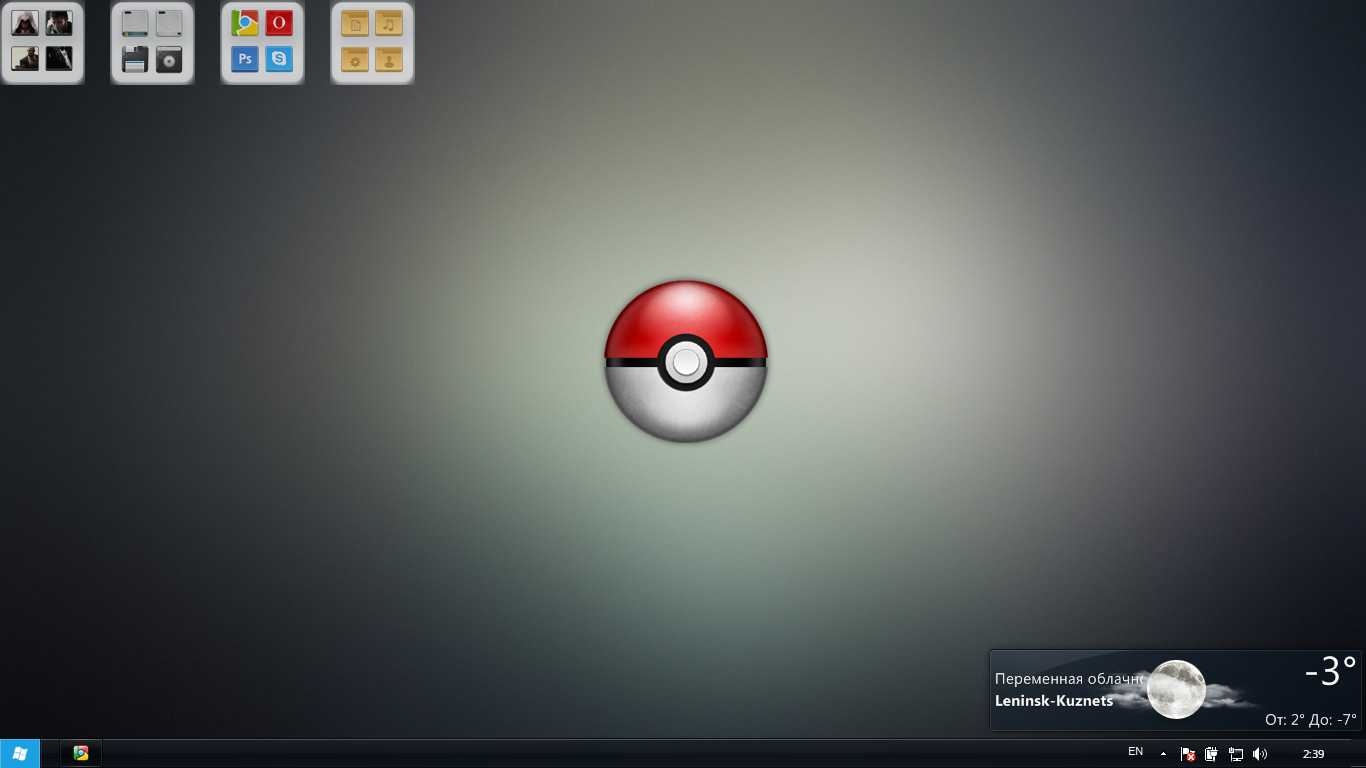Image resolution: width=1366 pixels, height=768 pixels.
Task: Open the settings gear folder icon
Action: point(355,59)
